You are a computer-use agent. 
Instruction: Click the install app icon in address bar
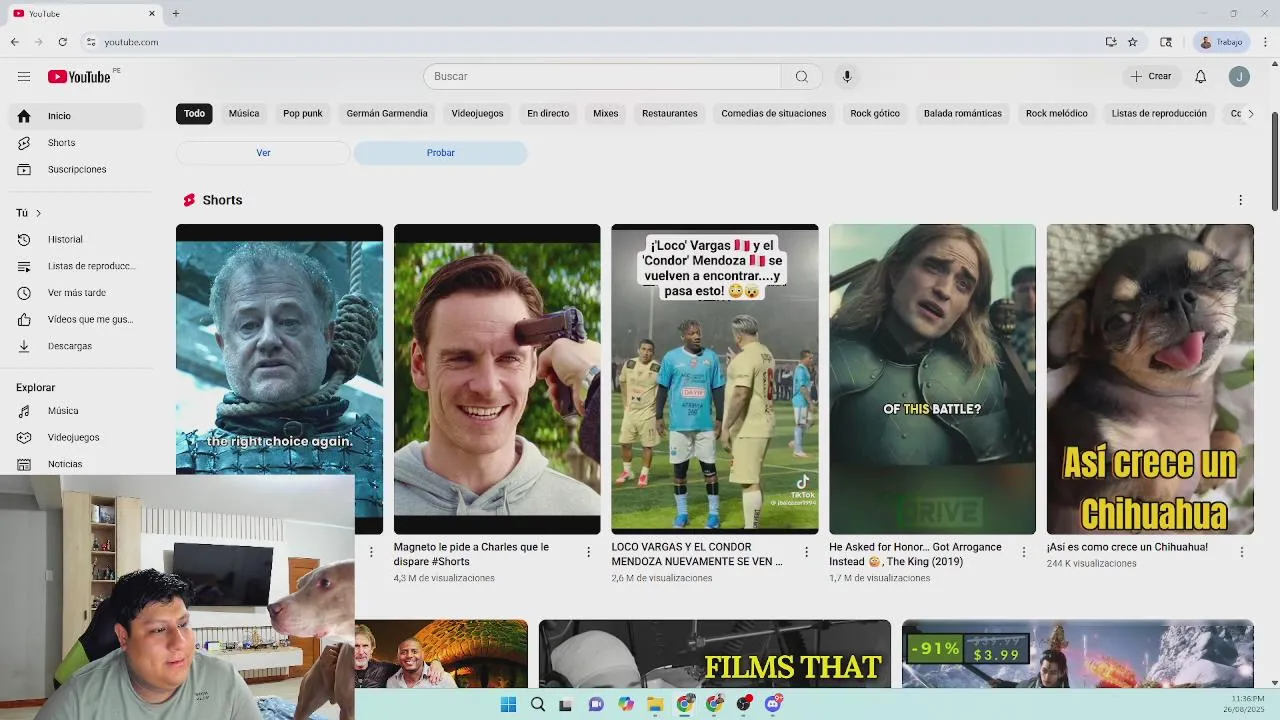click(x=1111, y=42)
